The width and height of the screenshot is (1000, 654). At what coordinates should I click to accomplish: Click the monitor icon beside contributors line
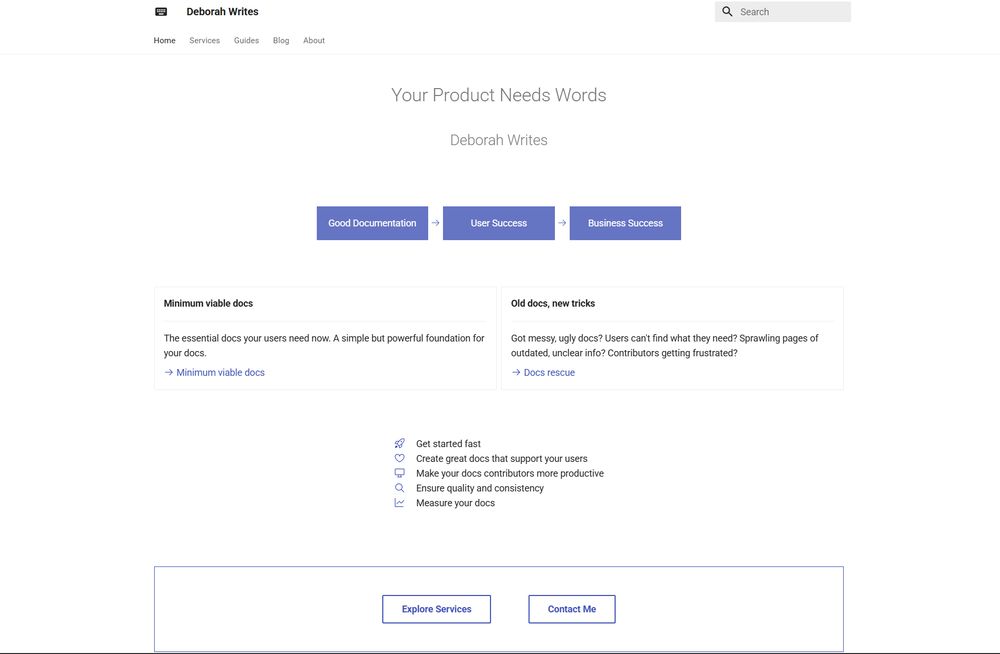click(x=399, y=472)
